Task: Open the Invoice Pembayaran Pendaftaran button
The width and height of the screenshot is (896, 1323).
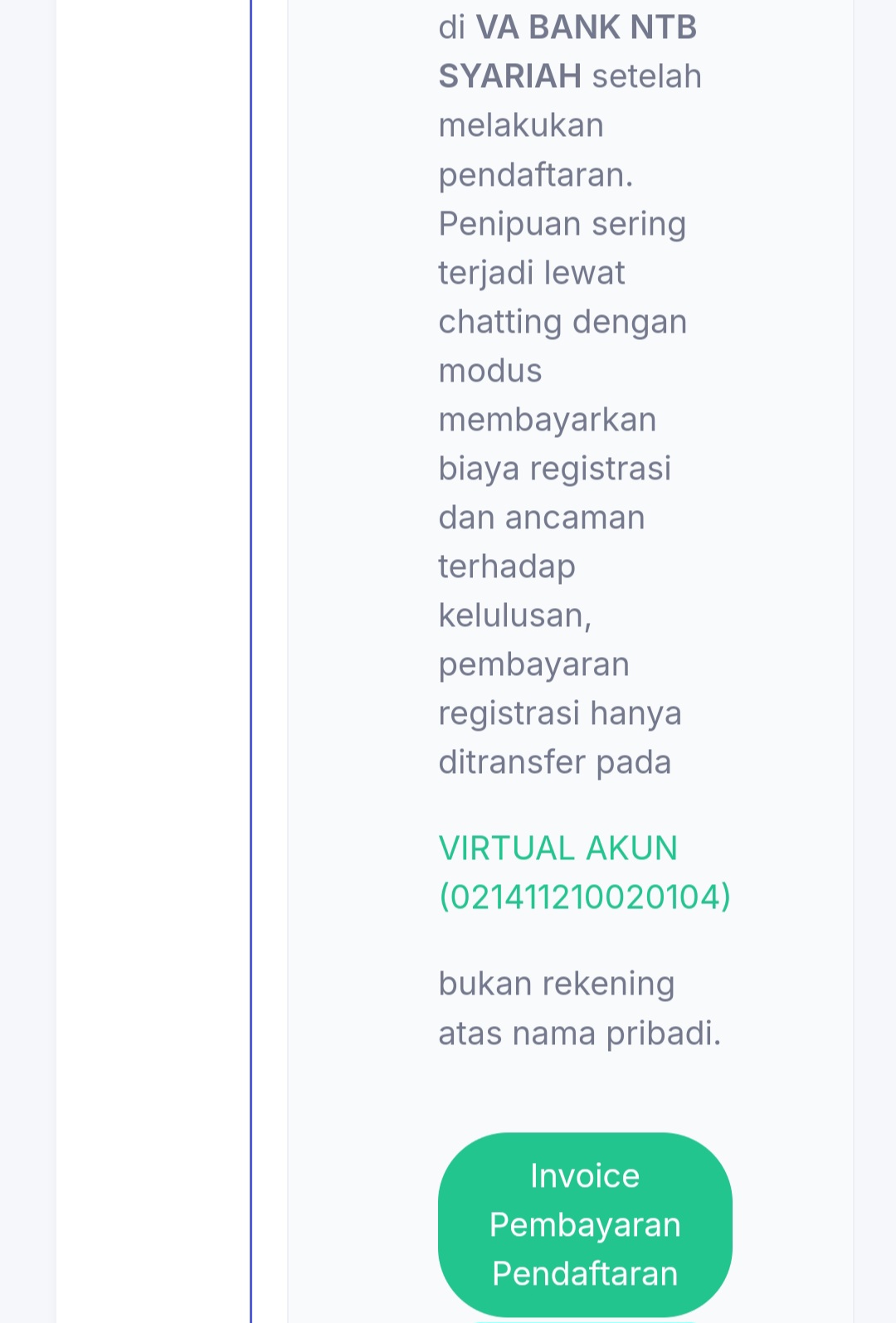Action: pos(585,1224)
